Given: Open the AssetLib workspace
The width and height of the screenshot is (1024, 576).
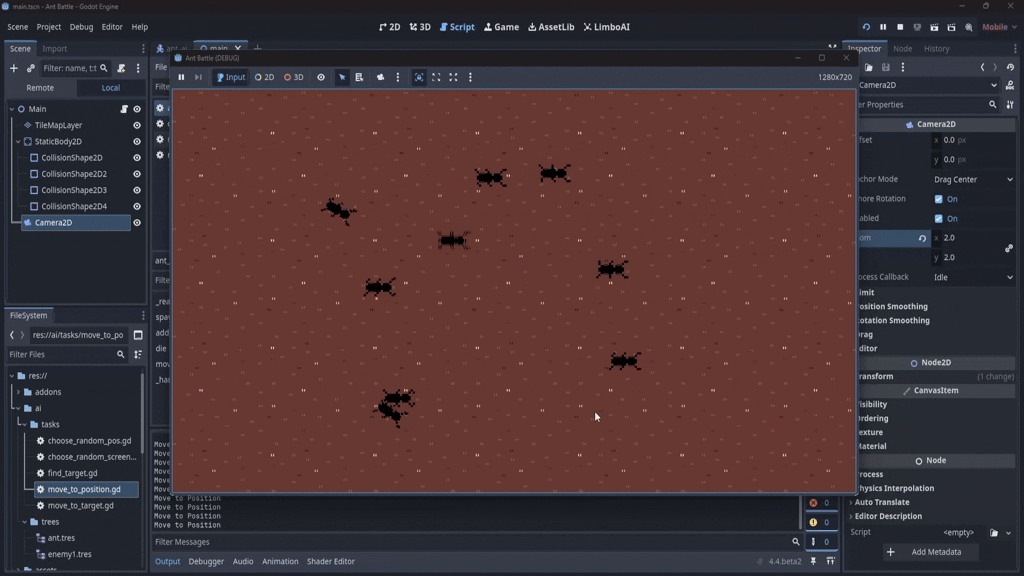Looking at the screenshot, I should [x=551, y=27].
